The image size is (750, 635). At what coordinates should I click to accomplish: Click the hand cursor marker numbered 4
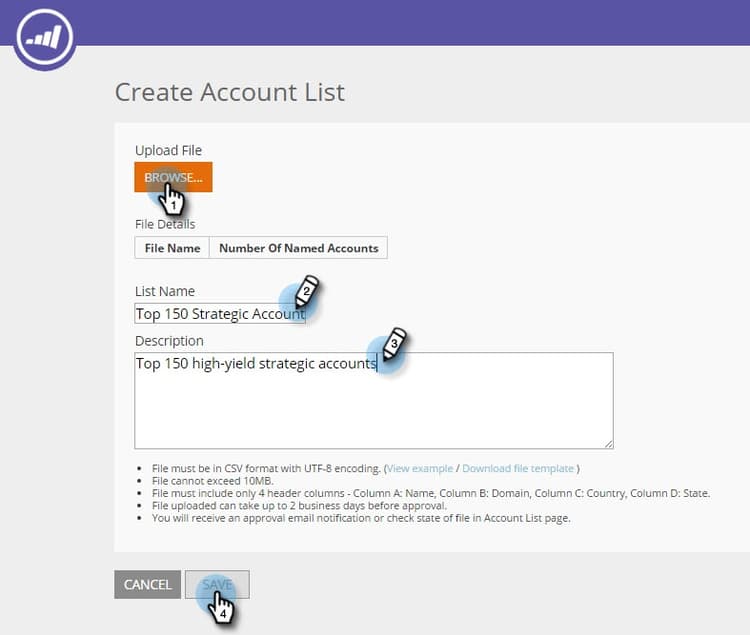pyautogui.click(x=221, y=607)
